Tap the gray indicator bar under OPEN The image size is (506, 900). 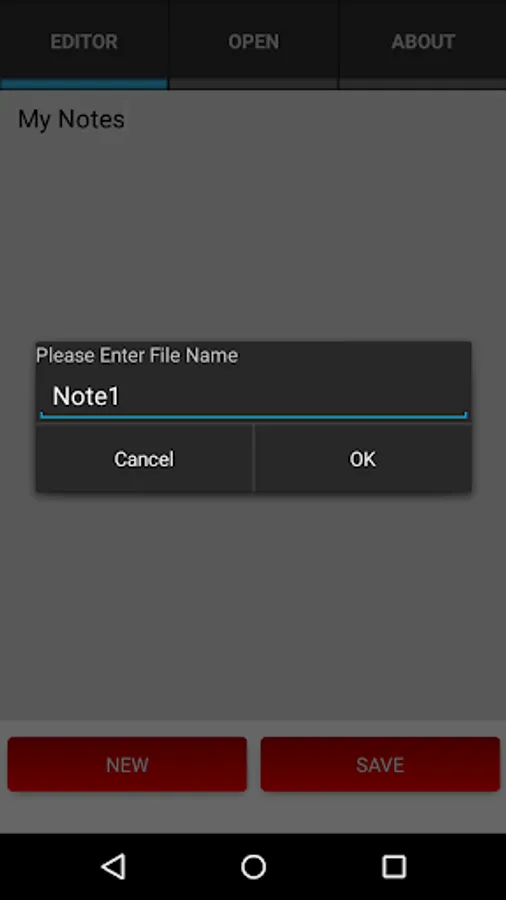tap(254, 84)
